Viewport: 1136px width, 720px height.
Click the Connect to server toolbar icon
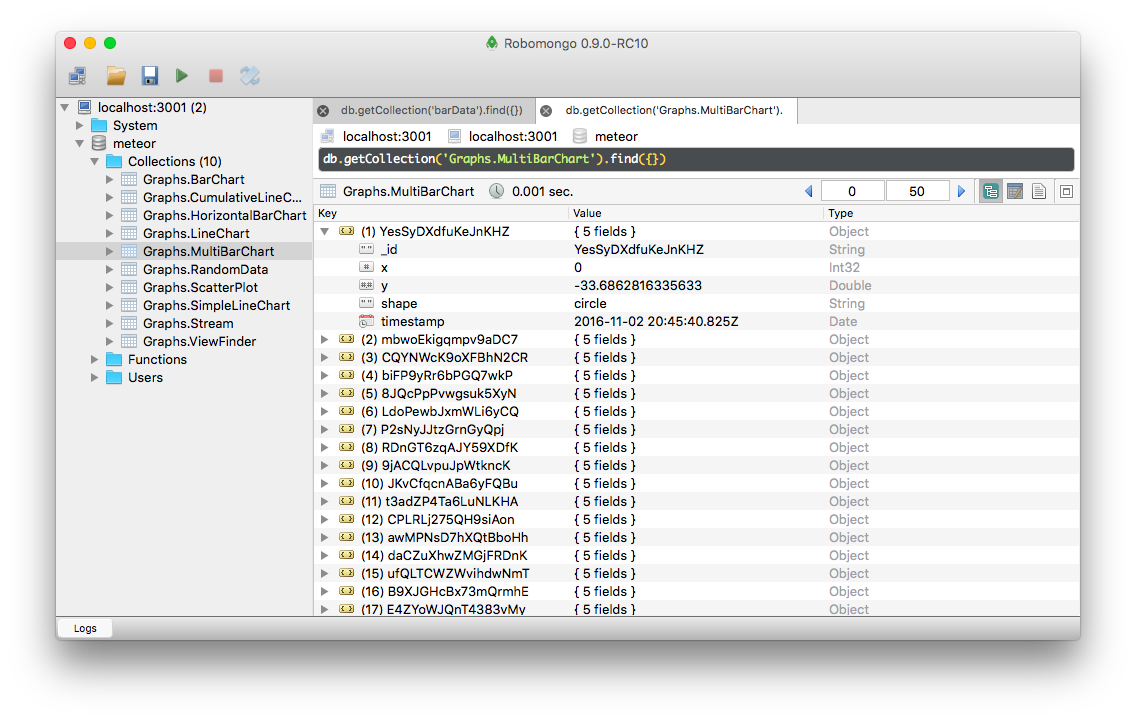coord(78,75)
